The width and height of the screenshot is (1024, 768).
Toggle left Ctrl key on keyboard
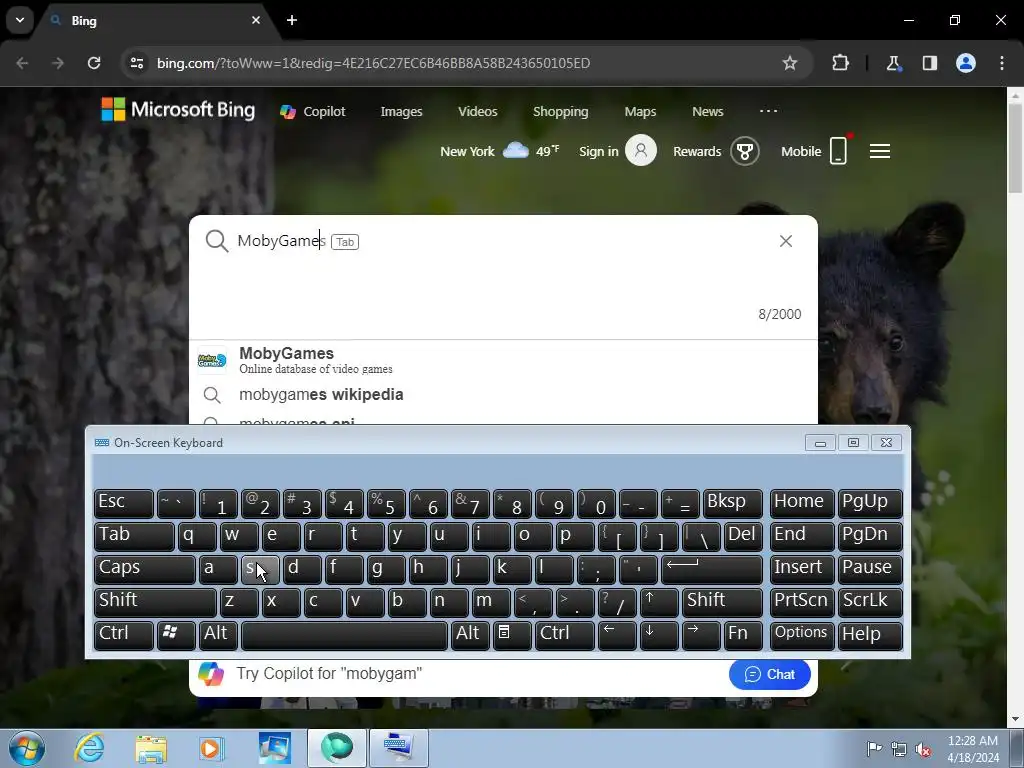click(x=123, y=635)
